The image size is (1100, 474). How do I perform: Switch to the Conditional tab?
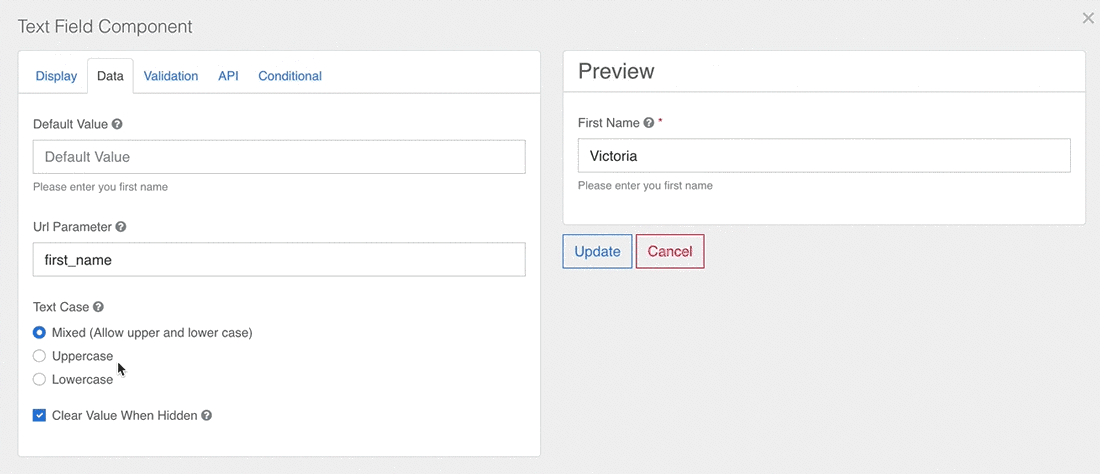tap(290, 76)
